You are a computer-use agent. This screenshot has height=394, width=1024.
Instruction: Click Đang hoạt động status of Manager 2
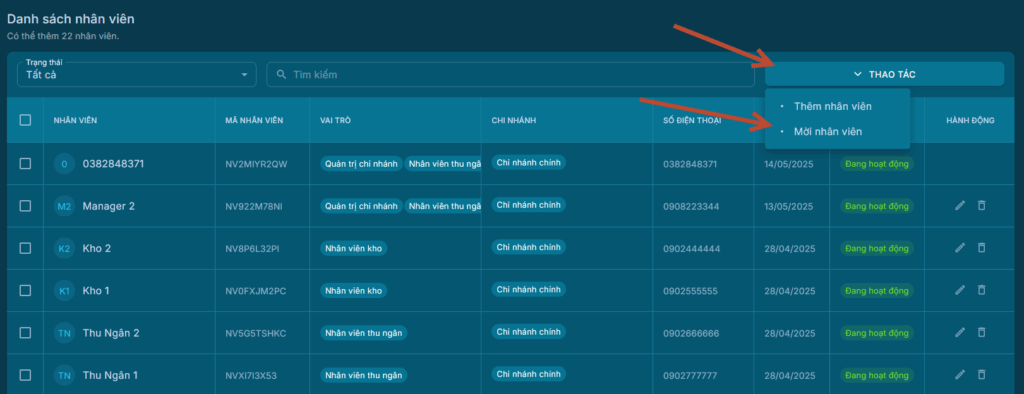pos(876,206)
